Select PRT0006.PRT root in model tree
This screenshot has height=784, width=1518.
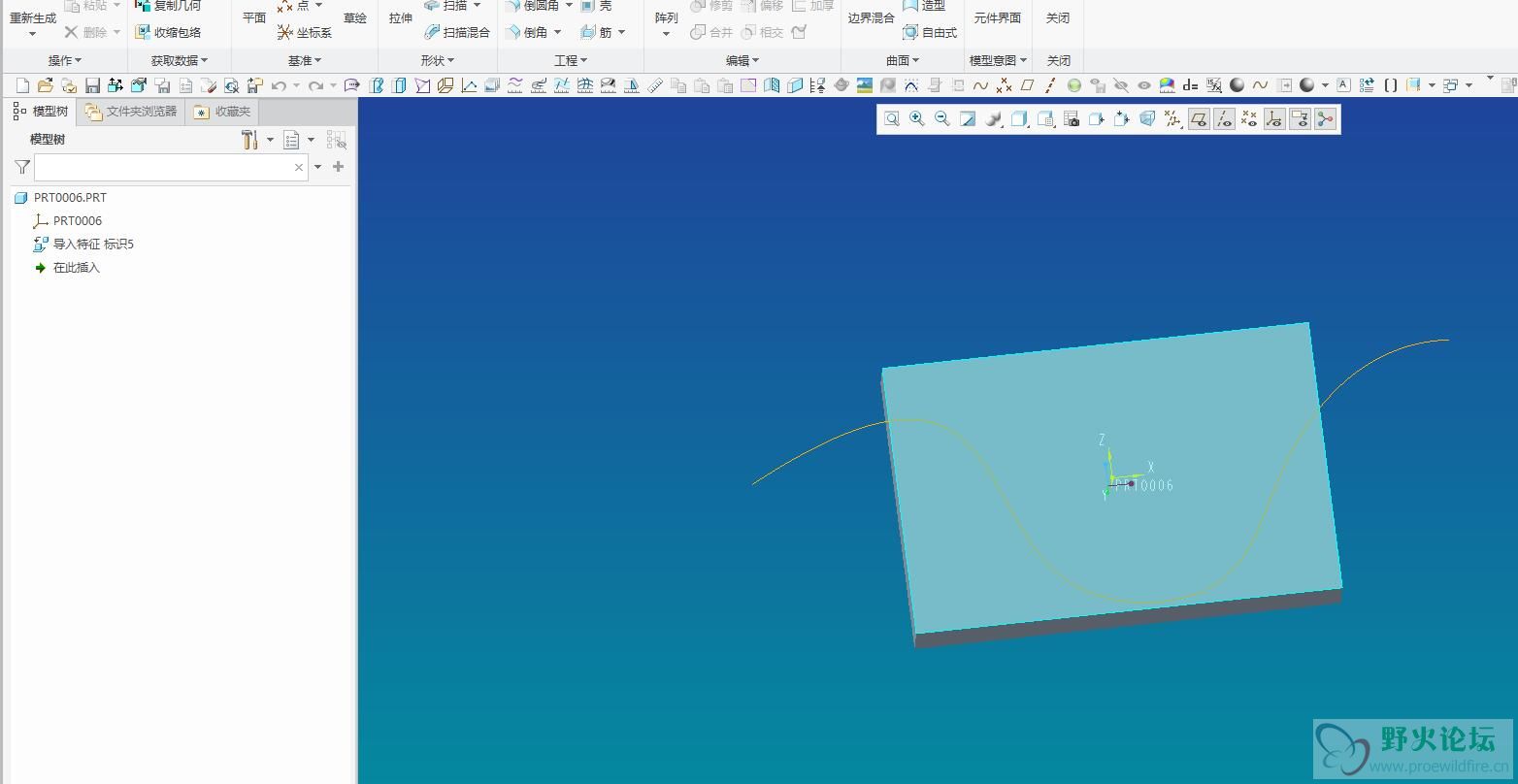tap(61, 197)
